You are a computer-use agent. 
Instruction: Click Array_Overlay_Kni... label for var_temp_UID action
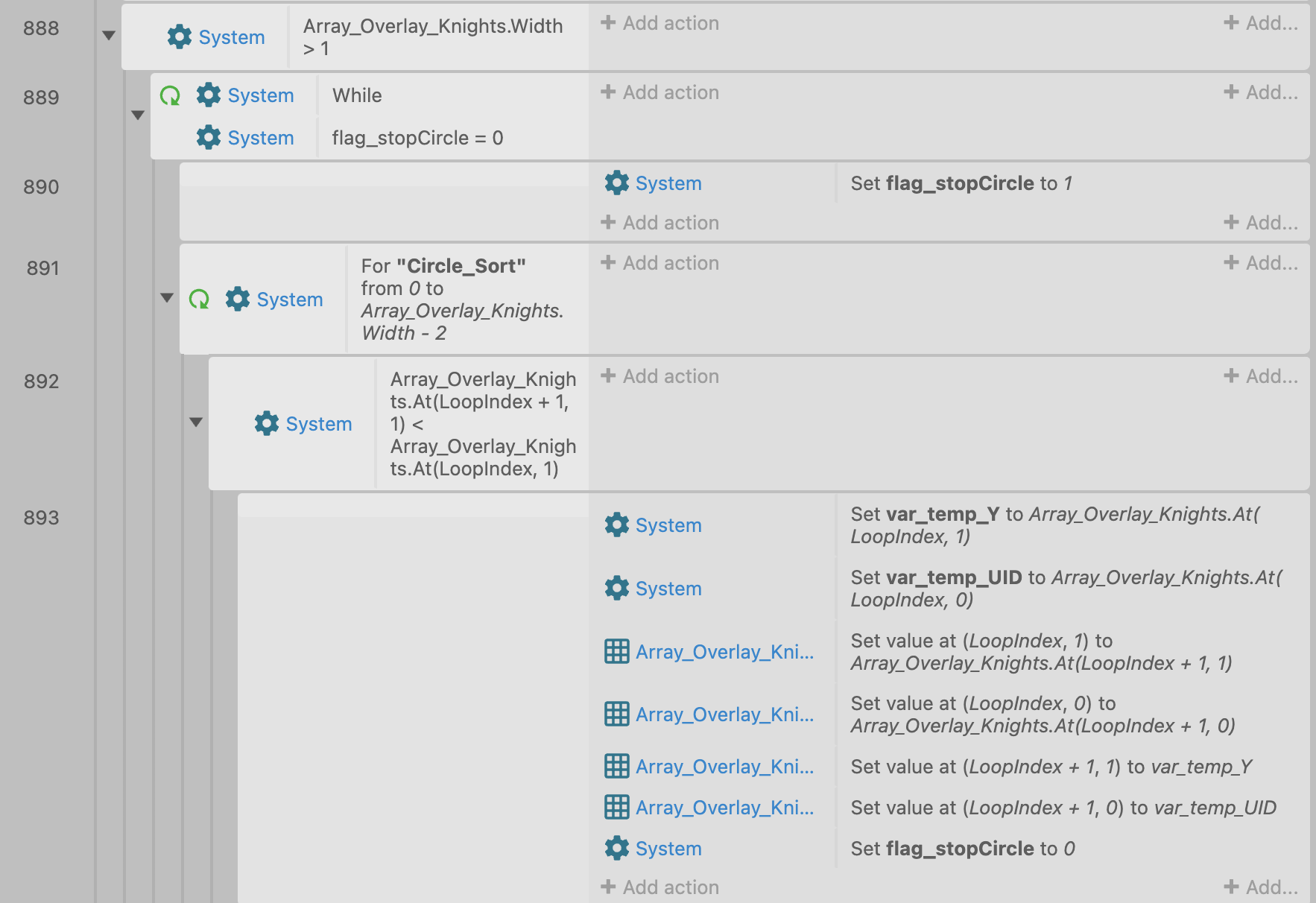(x=724, y=808)
